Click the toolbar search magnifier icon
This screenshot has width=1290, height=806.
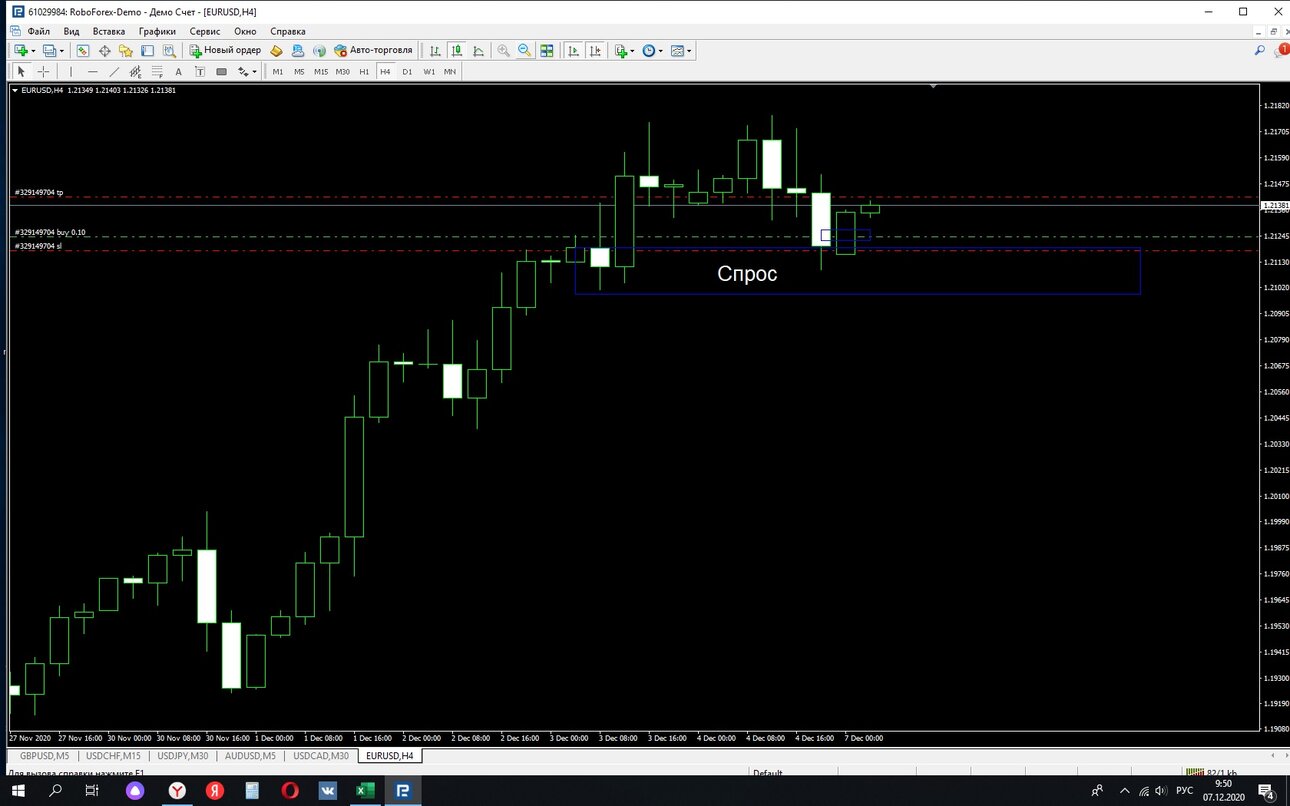(x=1259, y=49)
